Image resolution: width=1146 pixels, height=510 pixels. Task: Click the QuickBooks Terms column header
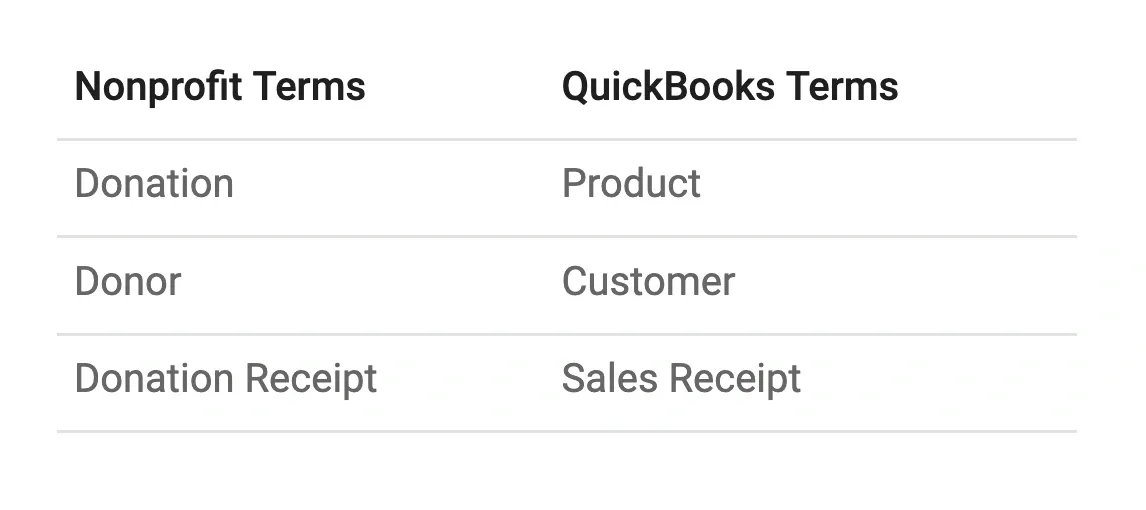coord(730,87)
